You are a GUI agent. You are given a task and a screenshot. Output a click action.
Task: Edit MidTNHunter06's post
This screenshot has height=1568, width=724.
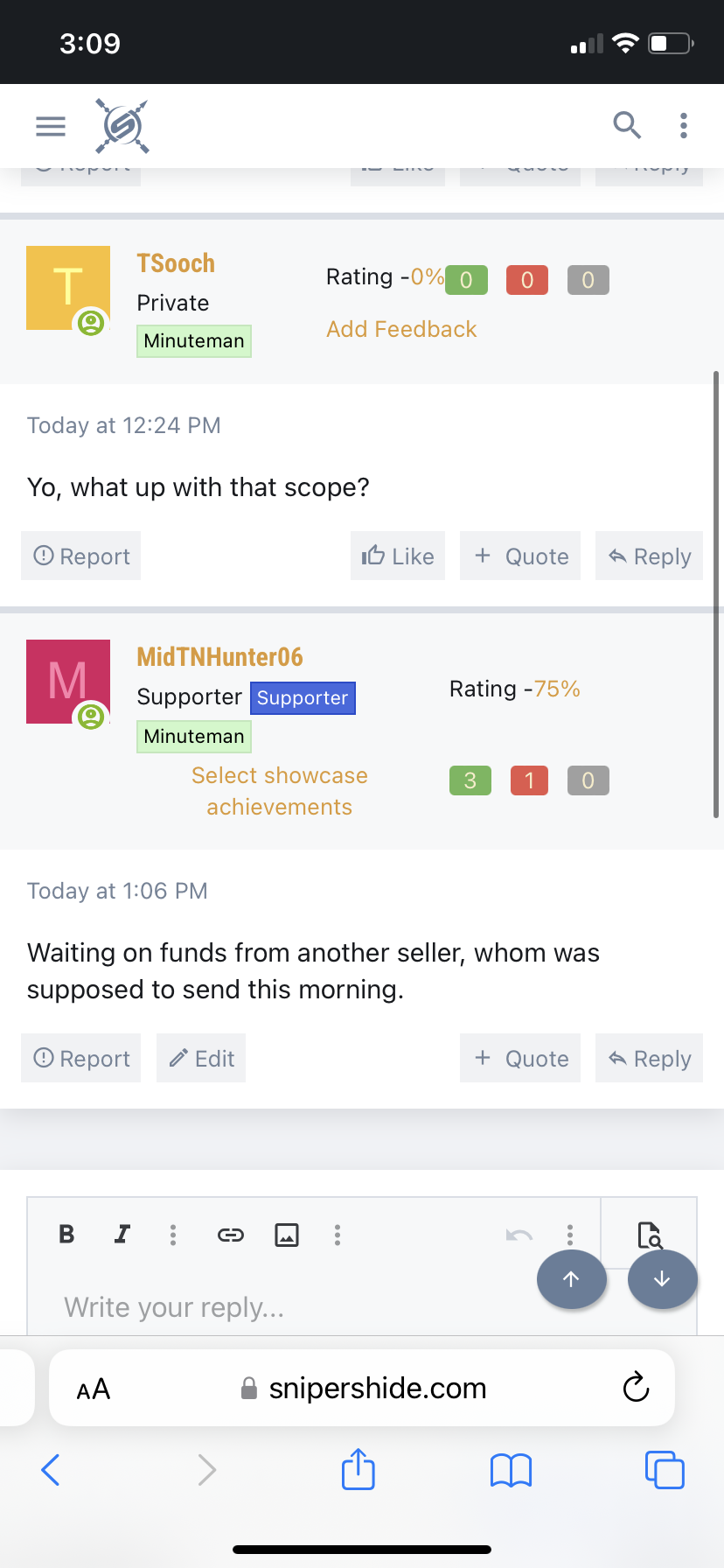(201, 1058)
